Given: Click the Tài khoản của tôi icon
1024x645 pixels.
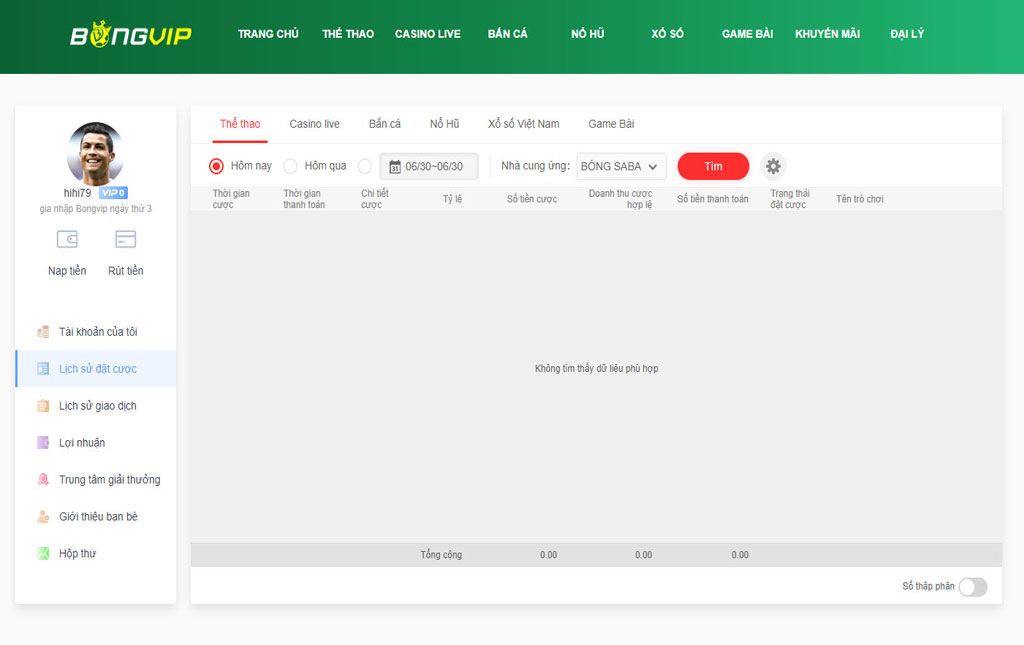Looking at the screenshot, I should [43, 332].
